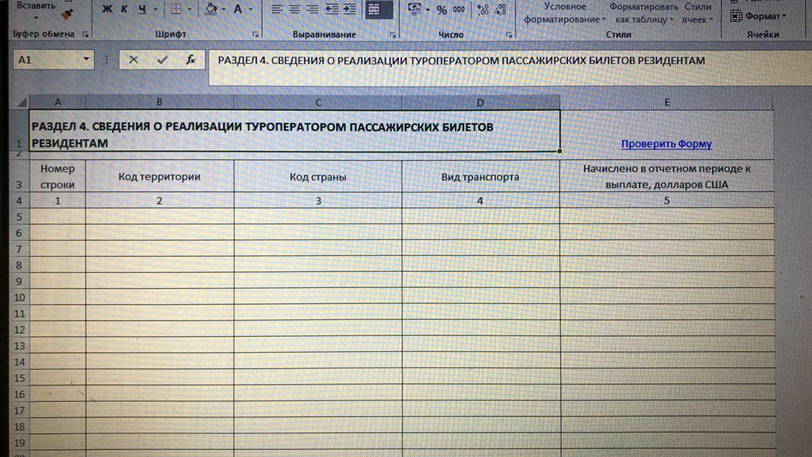Apply percent style to the cell
This screenshot has width=812, height=457.
(x=441, y=10)
